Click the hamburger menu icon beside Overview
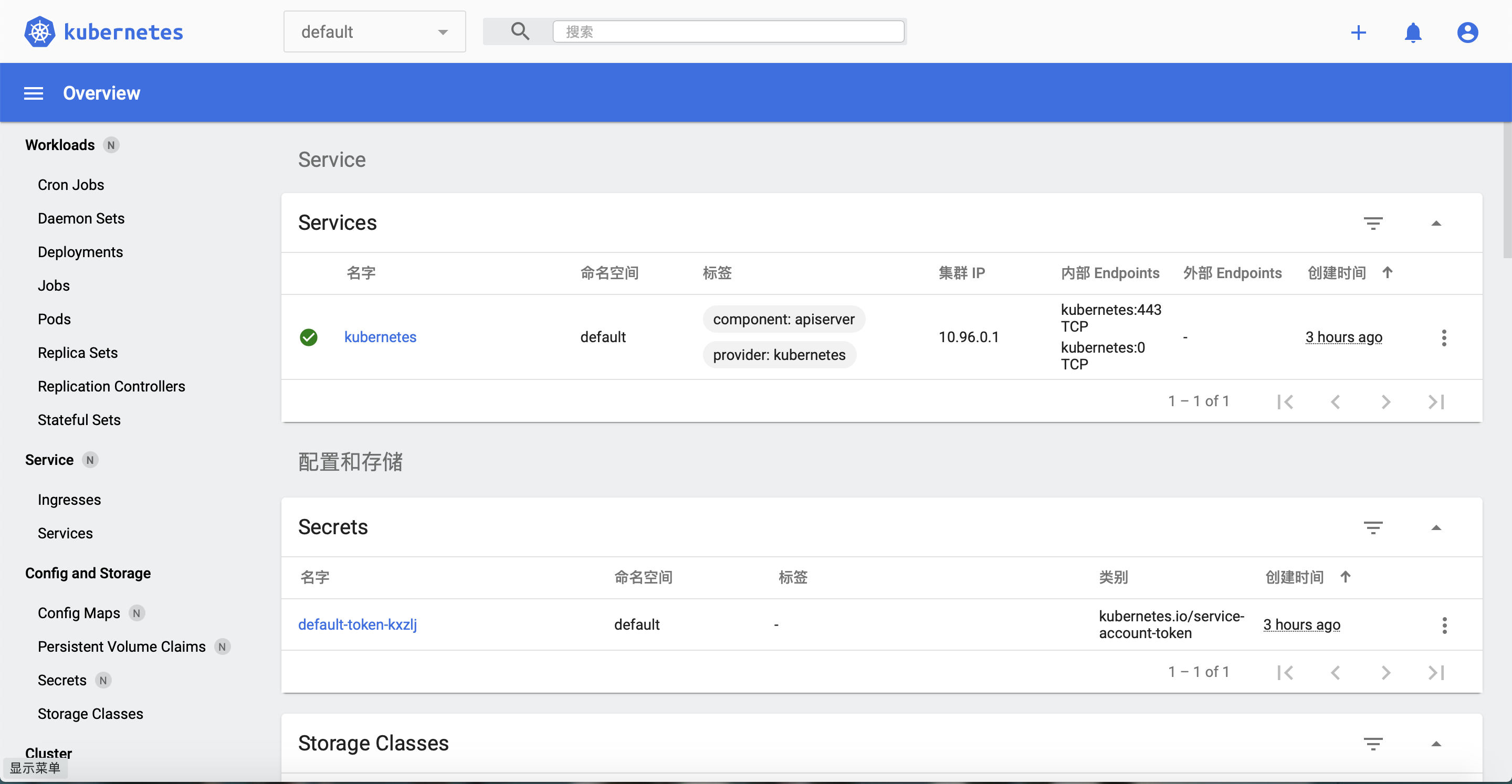Image resolution: width=1512 pixels, height=784 pixels. pyautogui.click(x=34, y=93)
